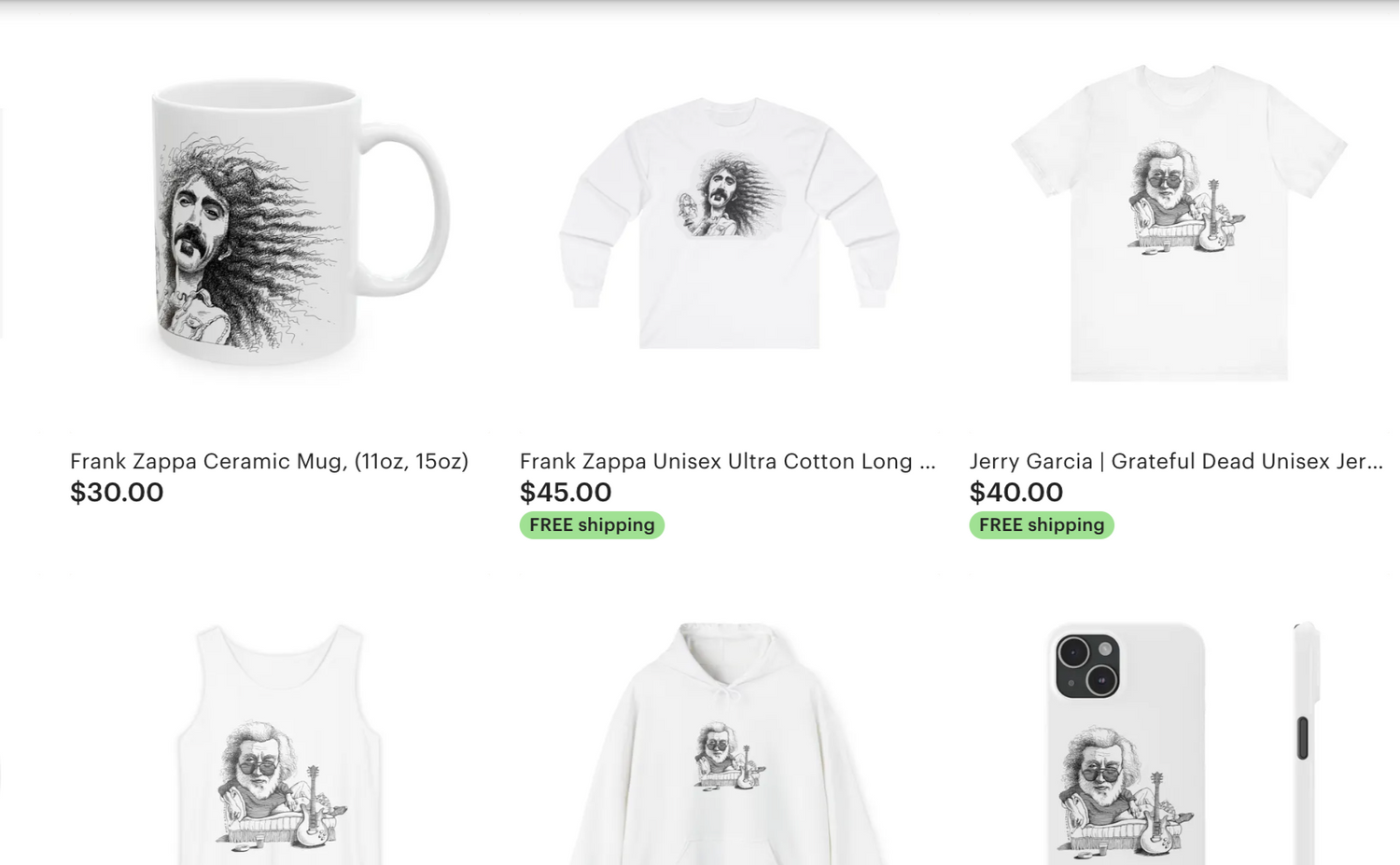Open the Jerry Garcia white t-shirt image

(x=1179, y=223)
